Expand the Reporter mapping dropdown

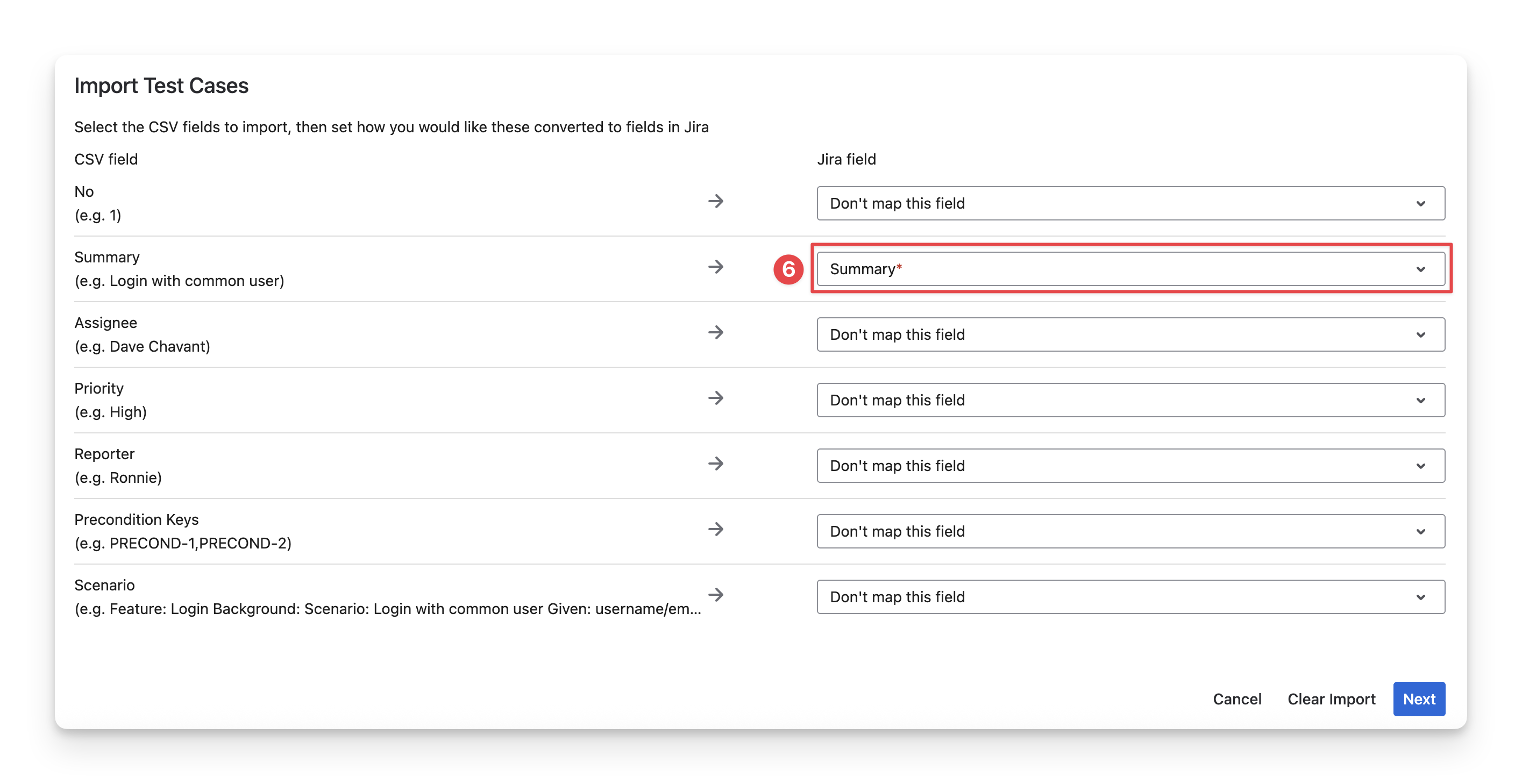tap(1130, 466)
